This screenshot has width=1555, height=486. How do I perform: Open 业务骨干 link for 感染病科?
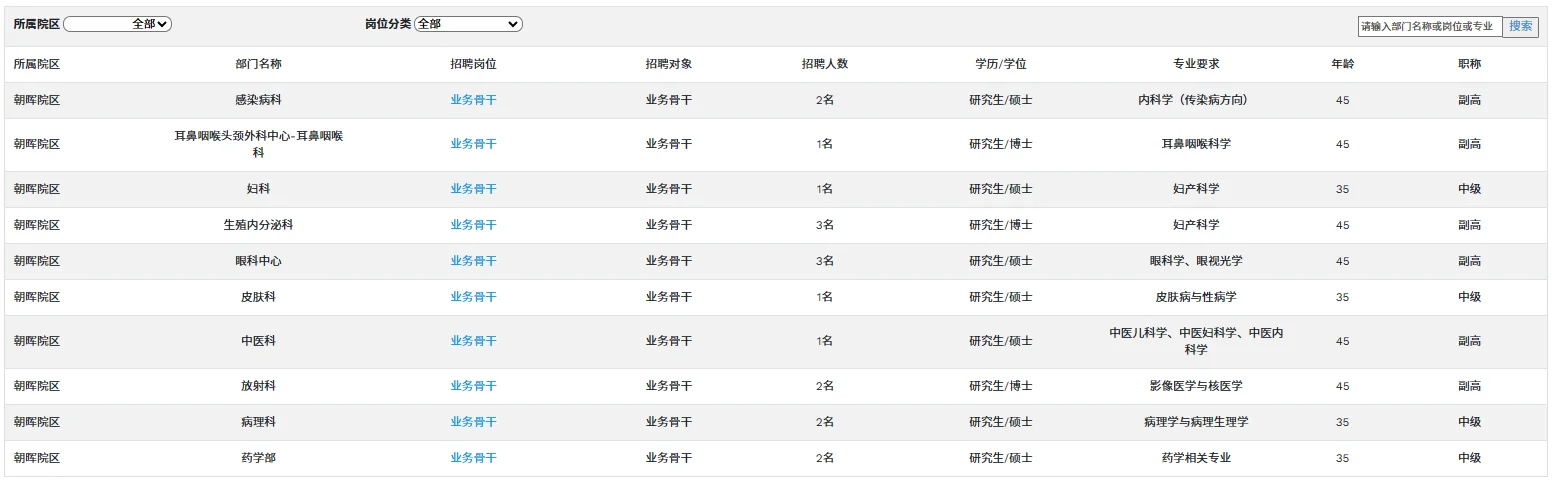(473, 100)
